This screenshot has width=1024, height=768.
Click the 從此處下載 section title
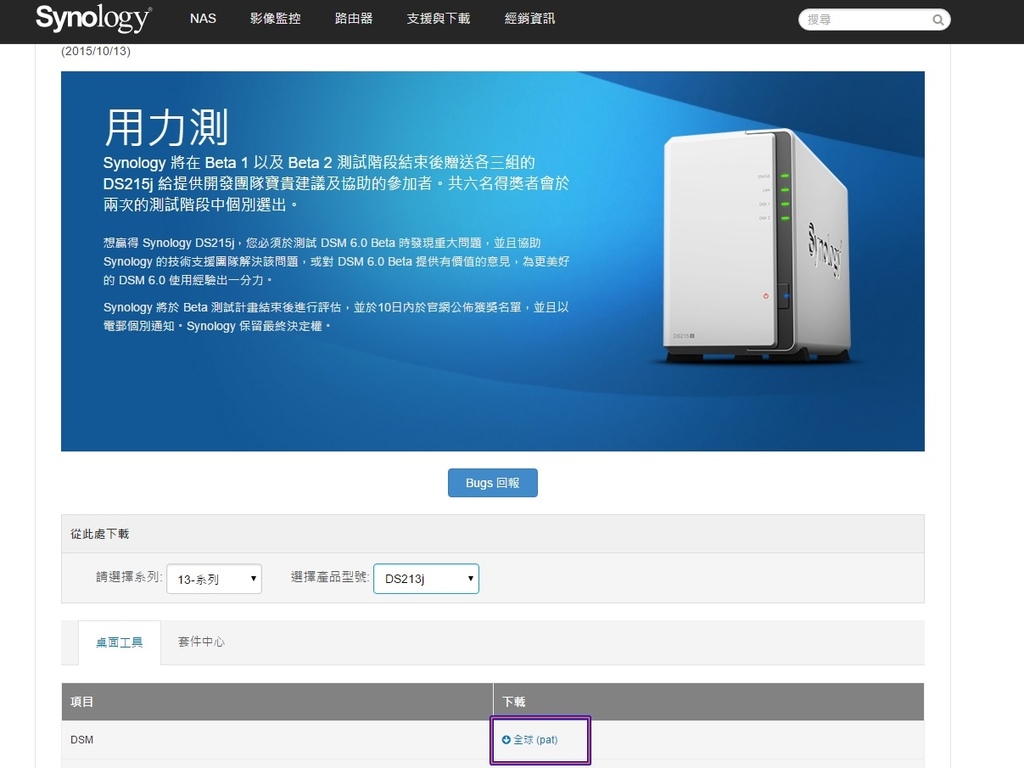(100, 534)
